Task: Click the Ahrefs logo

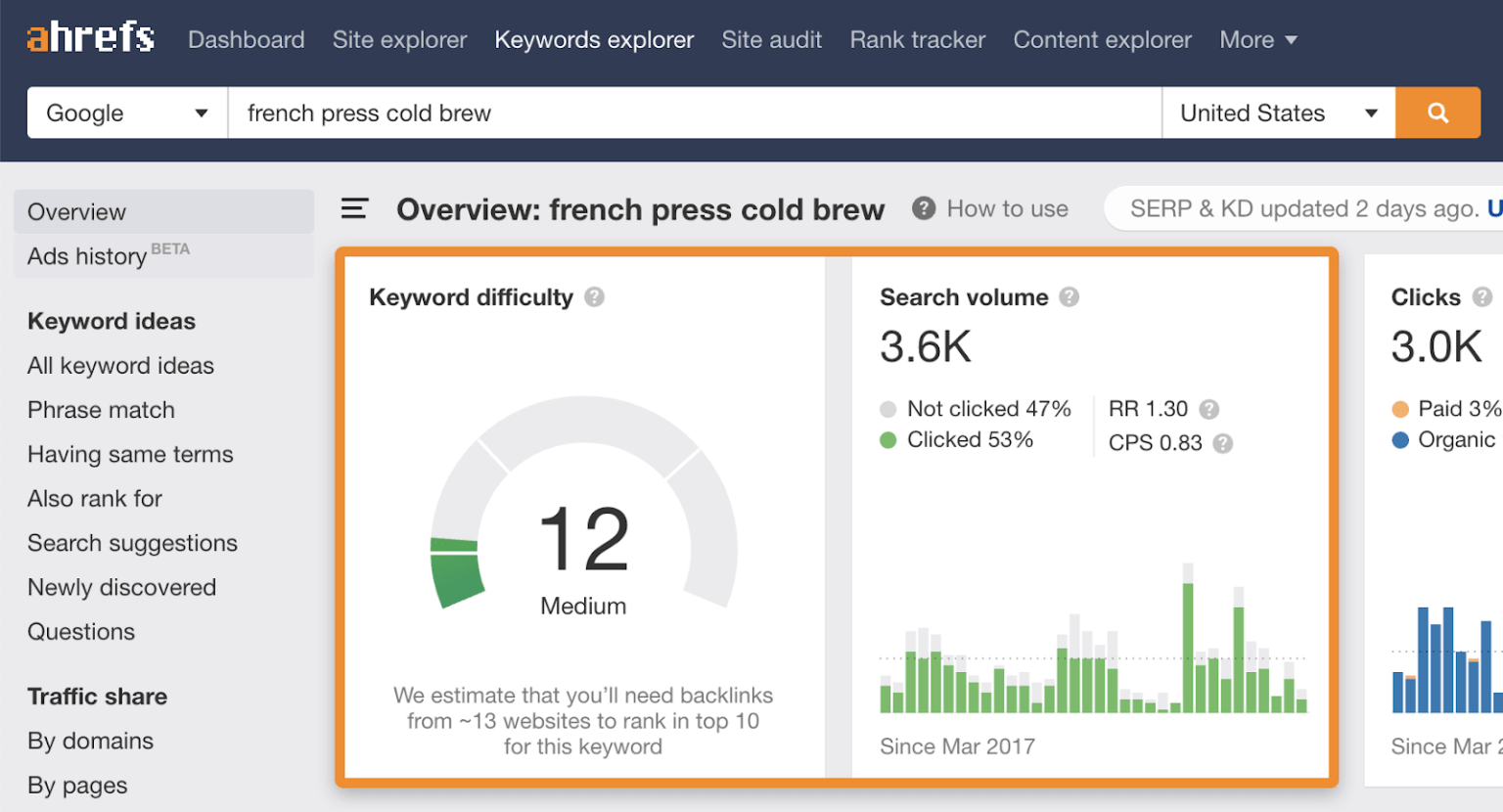Action: [90, 38]
